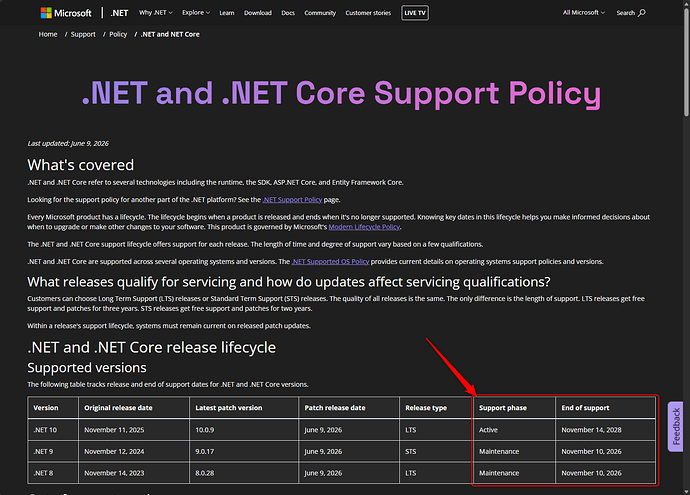The height and width of the screenshot is (495, 690).
Task: Click the End of support header
Action: [x=606, y=408]
